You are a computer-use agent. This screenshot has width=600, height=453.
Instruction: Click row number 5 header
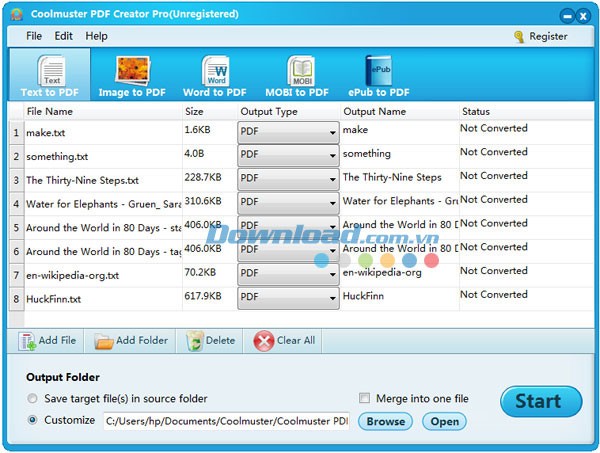[x=16, y=228]
